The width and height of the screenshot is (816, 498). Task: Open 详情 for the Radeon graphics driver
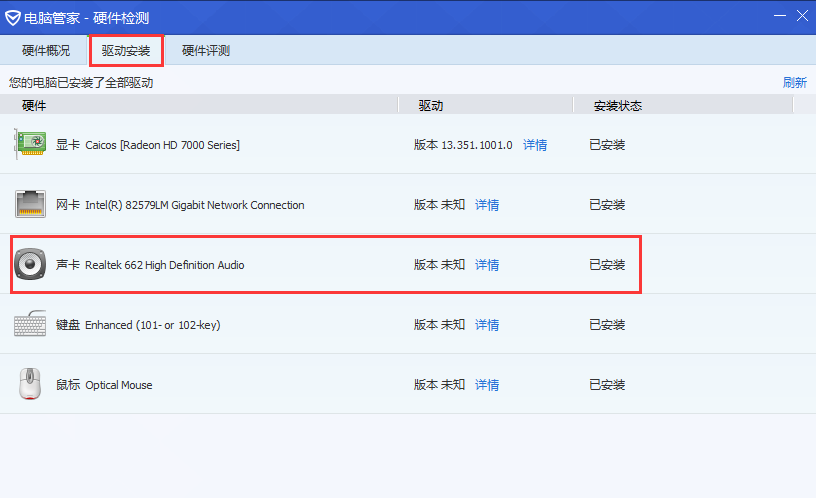pos(535,145)
